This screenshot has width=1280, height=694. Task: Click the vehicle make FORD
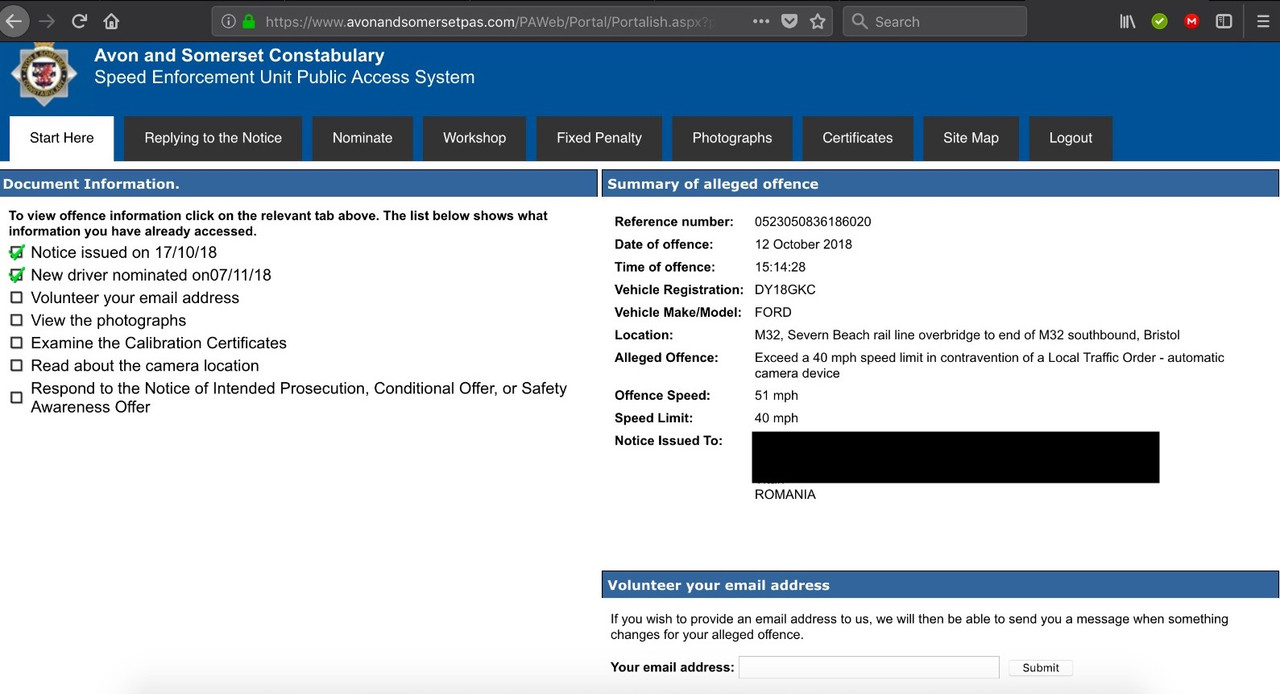(x=773, y=312)
